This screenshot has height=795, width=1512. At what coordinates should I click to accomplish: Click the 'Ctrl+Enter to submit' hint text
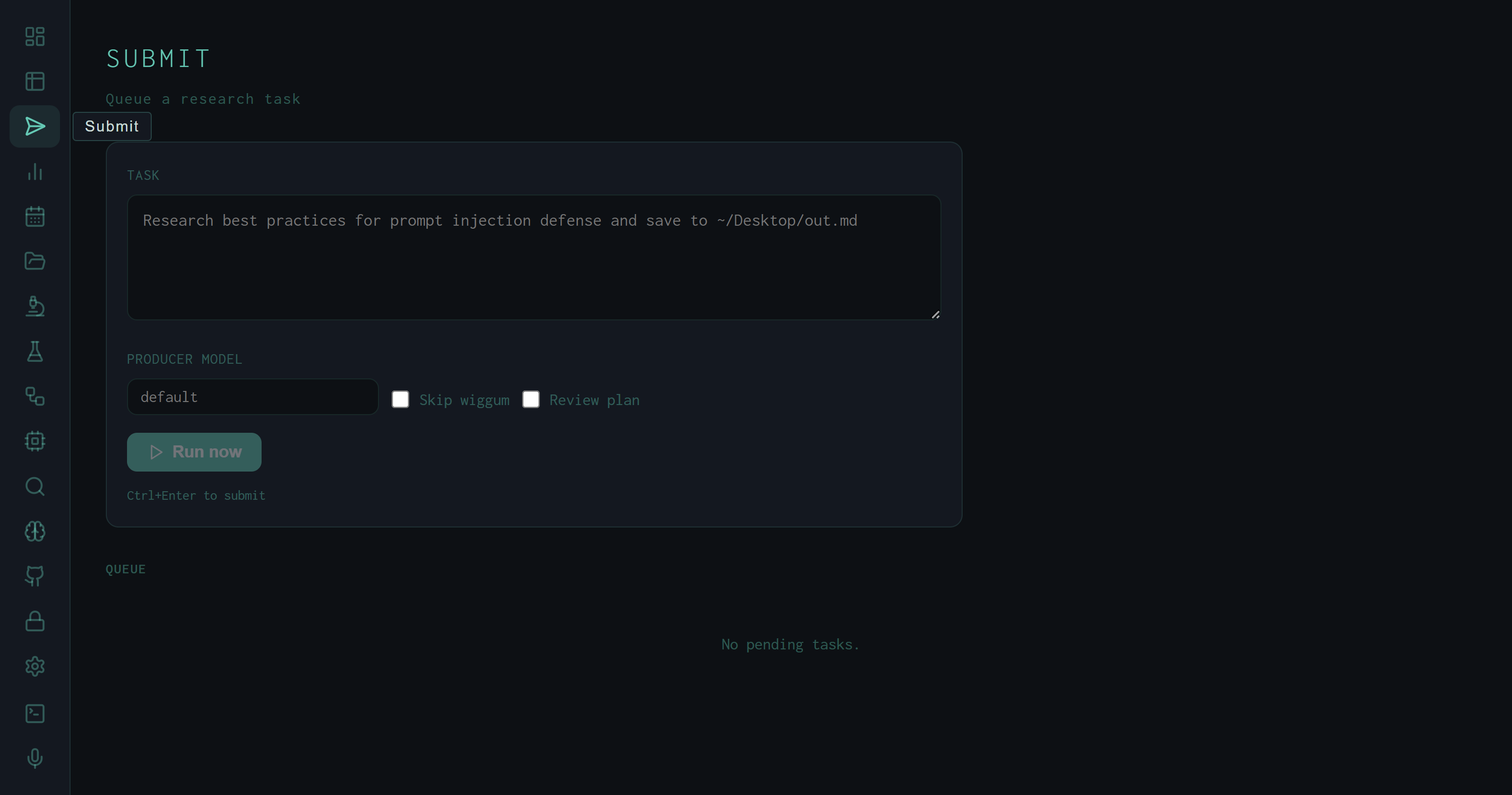tap(196, 496)
